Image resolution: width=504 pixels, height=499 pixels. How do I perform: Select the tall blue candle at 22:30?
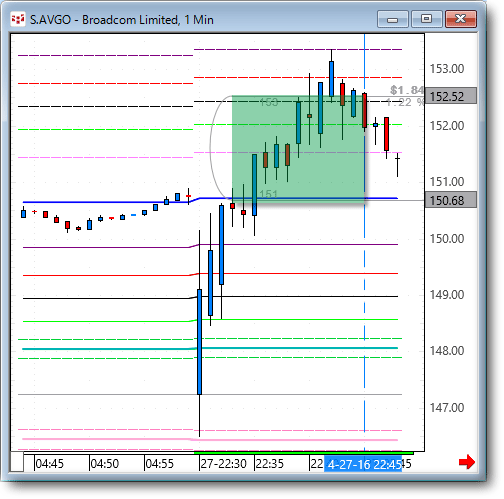(199, 342)
